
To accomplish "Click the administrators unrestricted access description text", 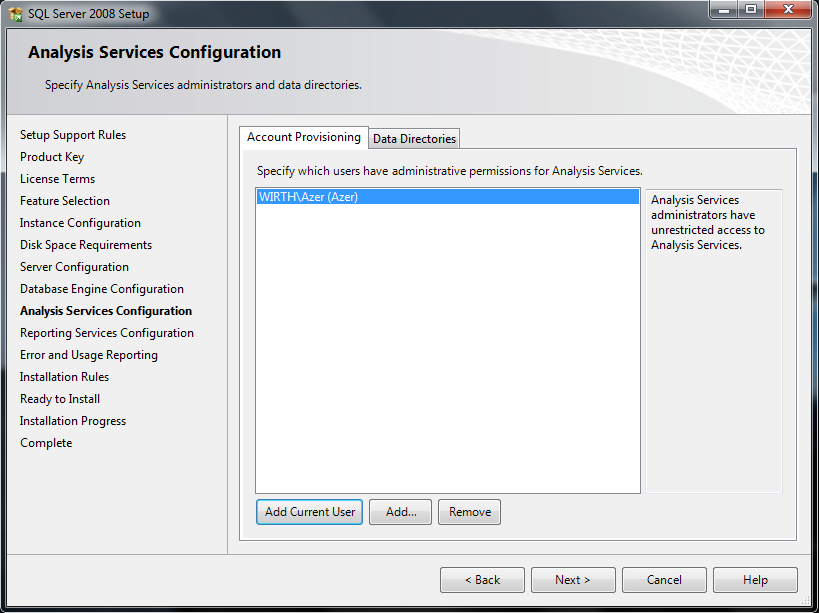I will click(x=708, y=222).
